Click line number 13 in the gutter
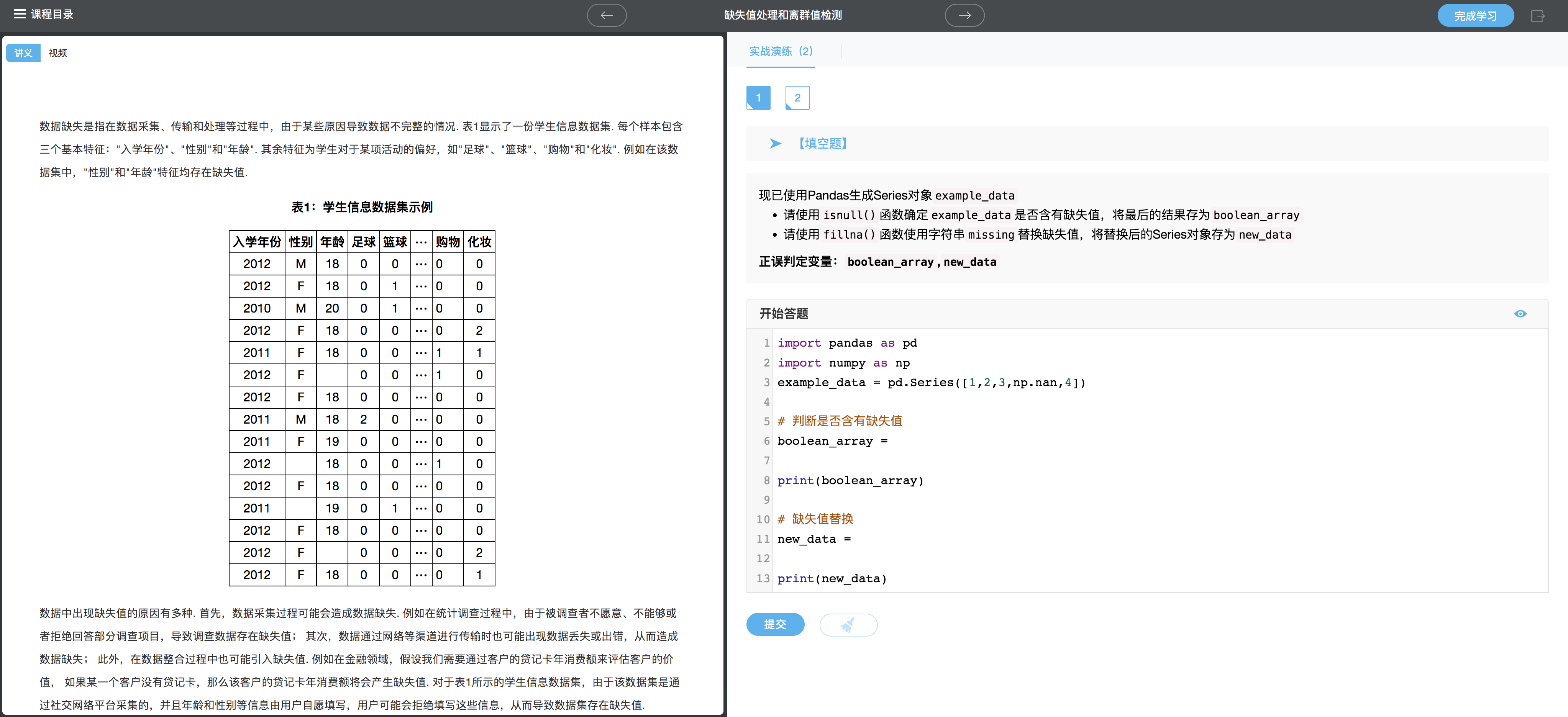Image resolution: width=1568 pixels, height=717 pixels. [x=763, y=579]
